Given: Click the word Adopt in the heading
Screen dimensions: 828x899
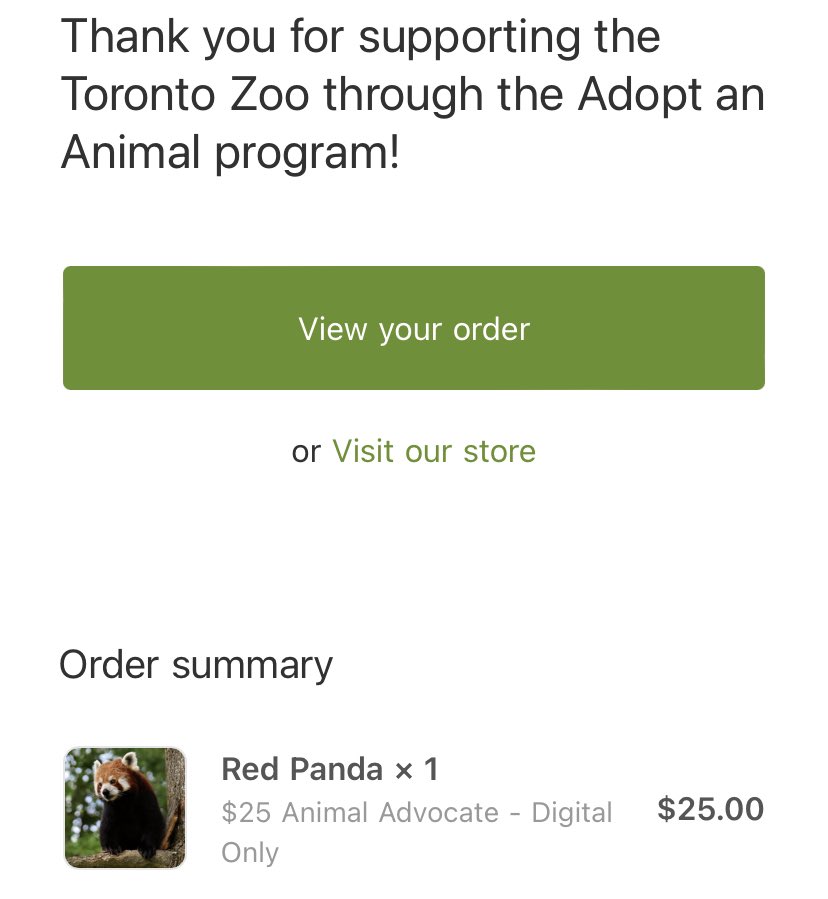Looking at the screenshot, I should point(639,96).
